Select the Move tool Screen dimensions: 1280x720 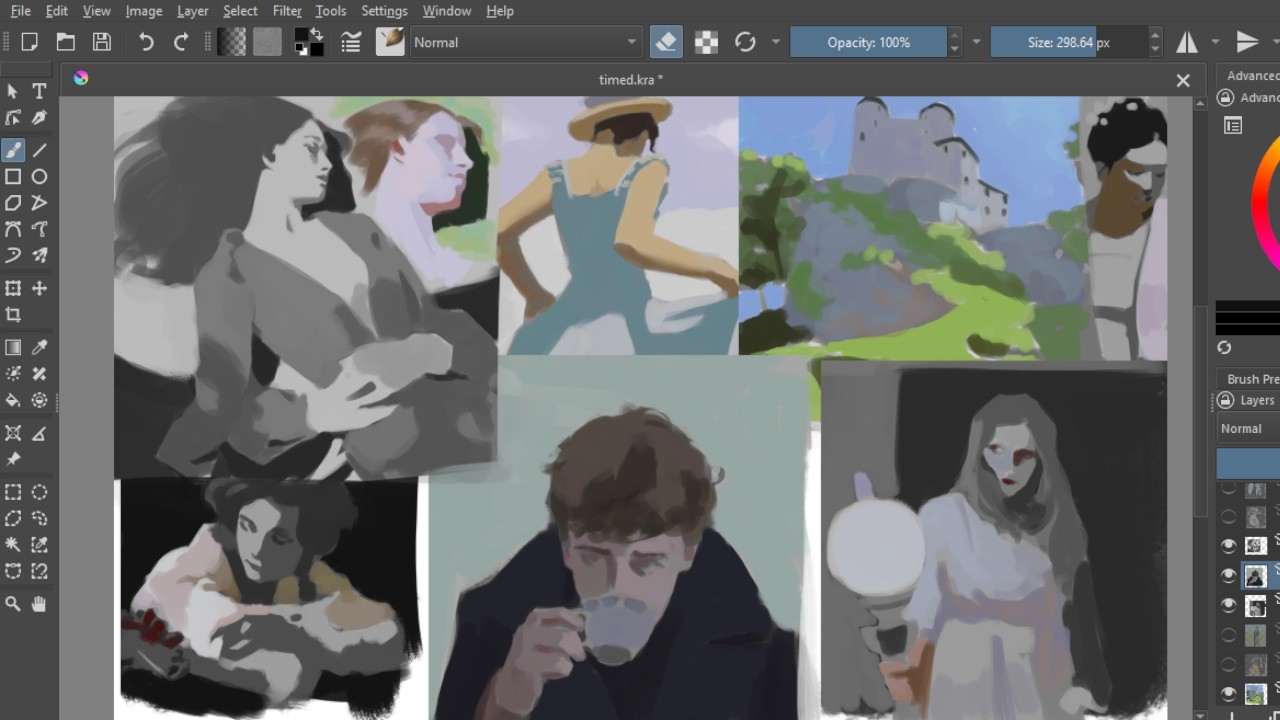[x=39, y=288]
